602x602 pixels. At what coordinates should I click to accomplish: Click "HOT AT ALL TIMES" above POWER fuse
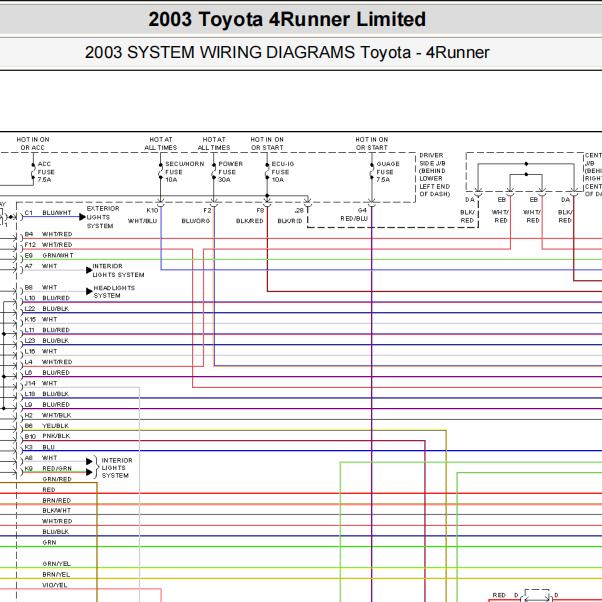(x=214, y=144)
